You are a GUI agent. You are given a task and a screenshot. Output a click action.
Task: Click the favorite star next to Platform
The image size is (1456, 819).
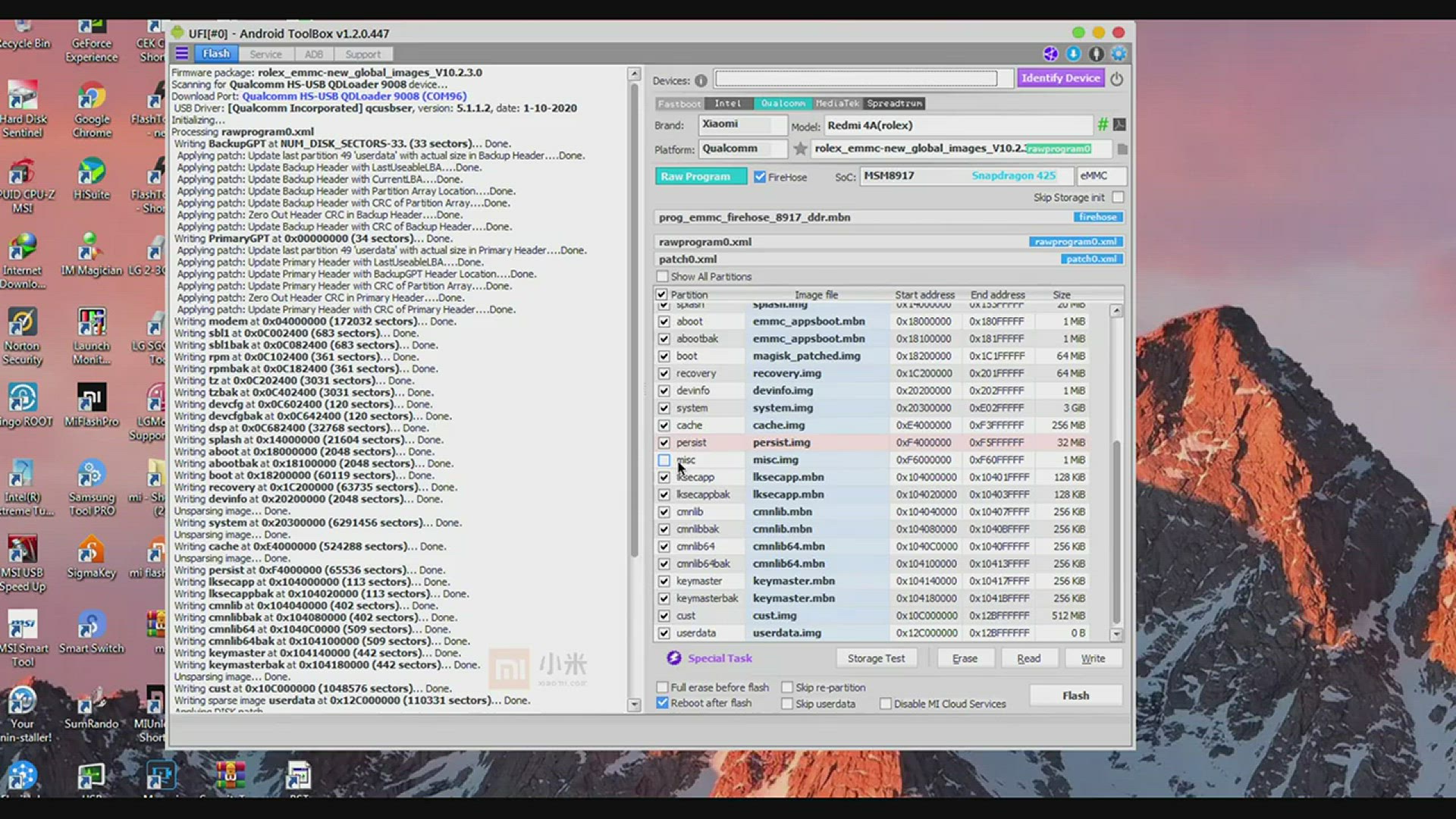pyautogui.click(x=800, y=149)
